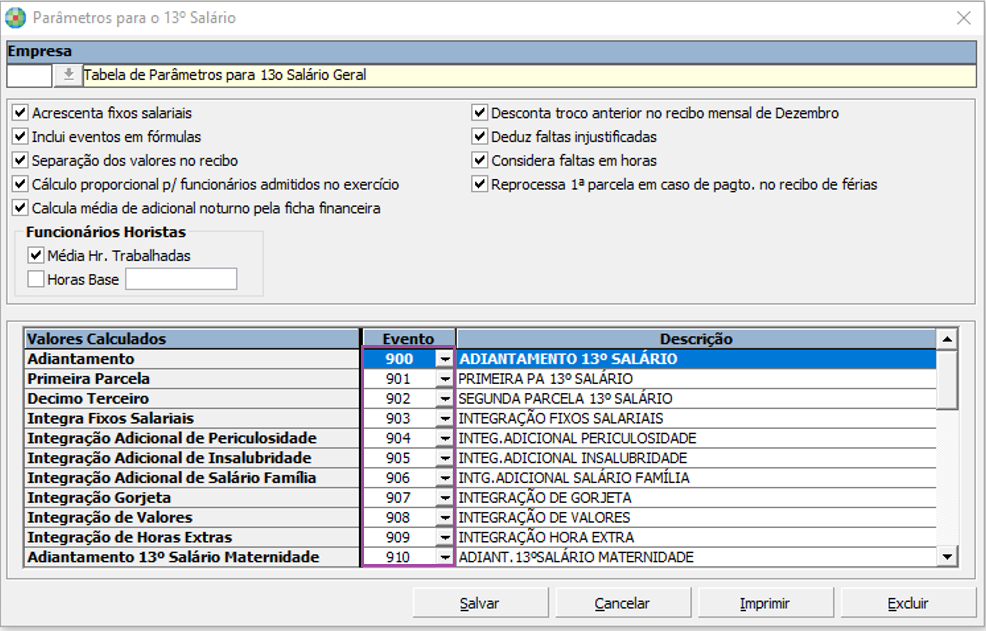This screenshot has width=986, height=631.
Task: Click the Horas Base value field
Action: 181,279
